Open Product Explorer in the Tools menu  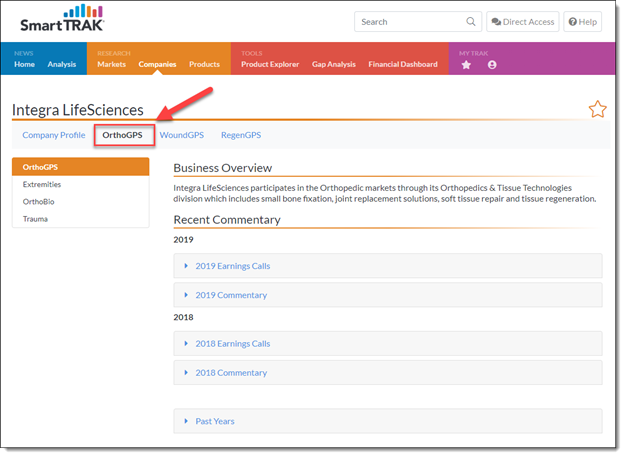270,64
